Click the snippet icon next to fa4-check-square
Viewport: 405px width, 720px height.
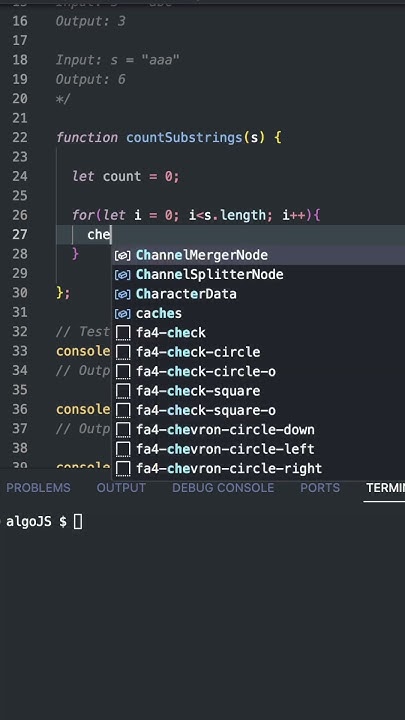[123, 391]
